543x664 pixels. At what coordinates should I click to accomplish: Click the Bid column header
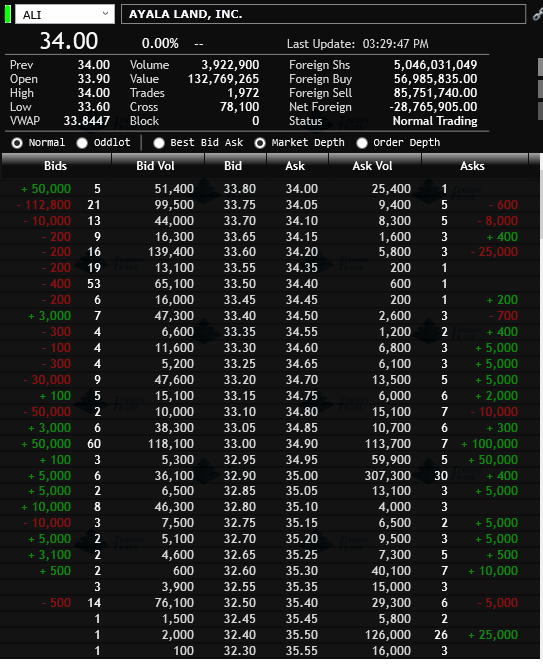coord(235,166)
